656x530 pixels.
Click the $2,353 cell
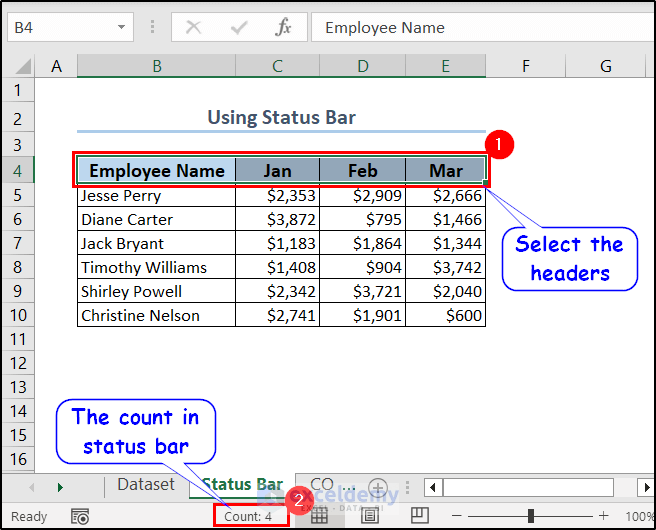[x=277, y=195]
